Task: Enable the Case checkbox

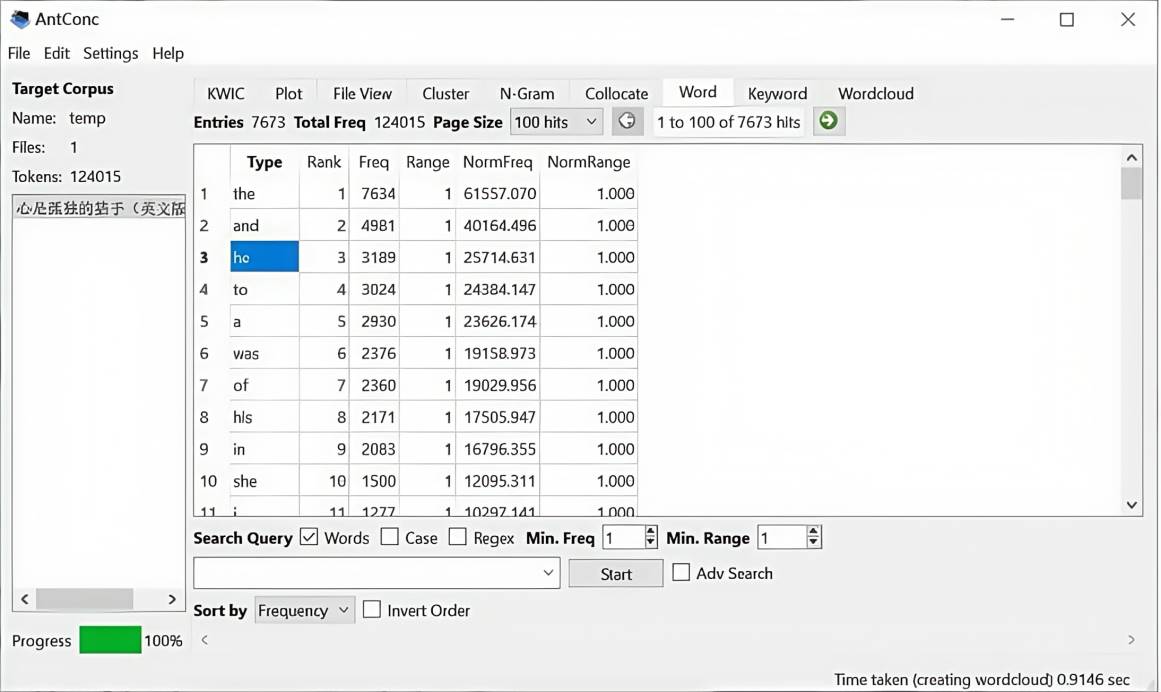Action: pyautogui.click(x=389, y=538)
